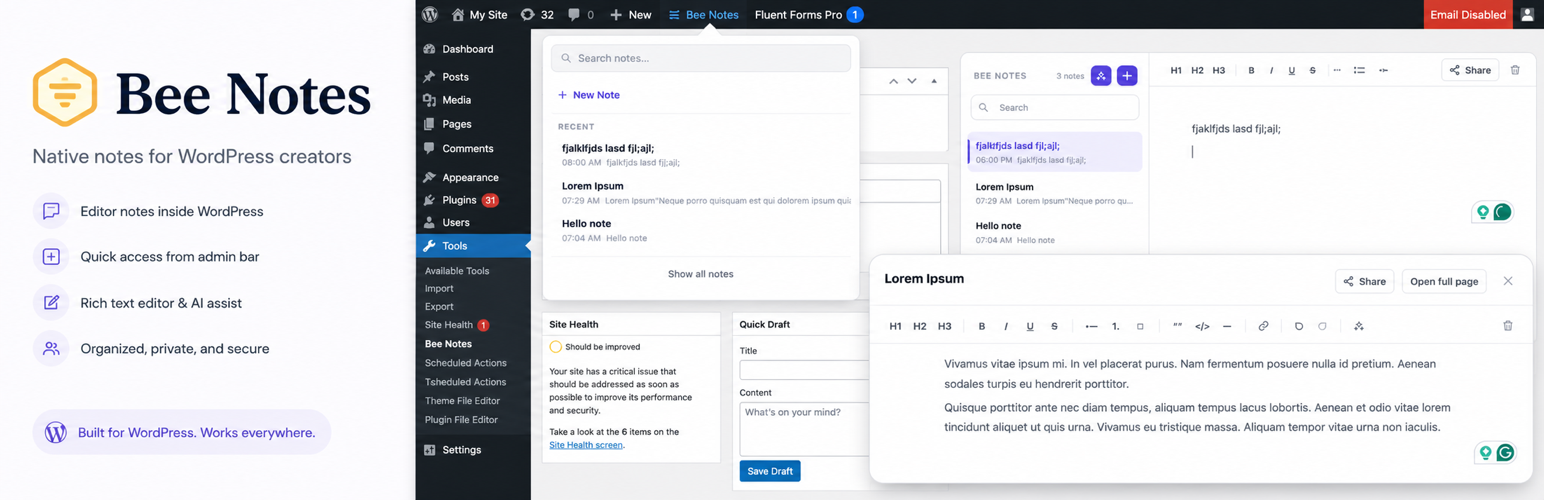Click Share in the Lorem Ipsum popup header
The image size is (1544, 500).
point(1364,281)
